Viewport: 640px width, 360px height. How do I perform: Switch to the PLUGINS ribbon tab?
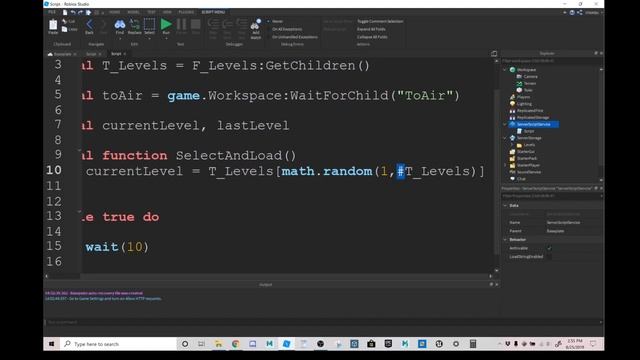point(186,12)
